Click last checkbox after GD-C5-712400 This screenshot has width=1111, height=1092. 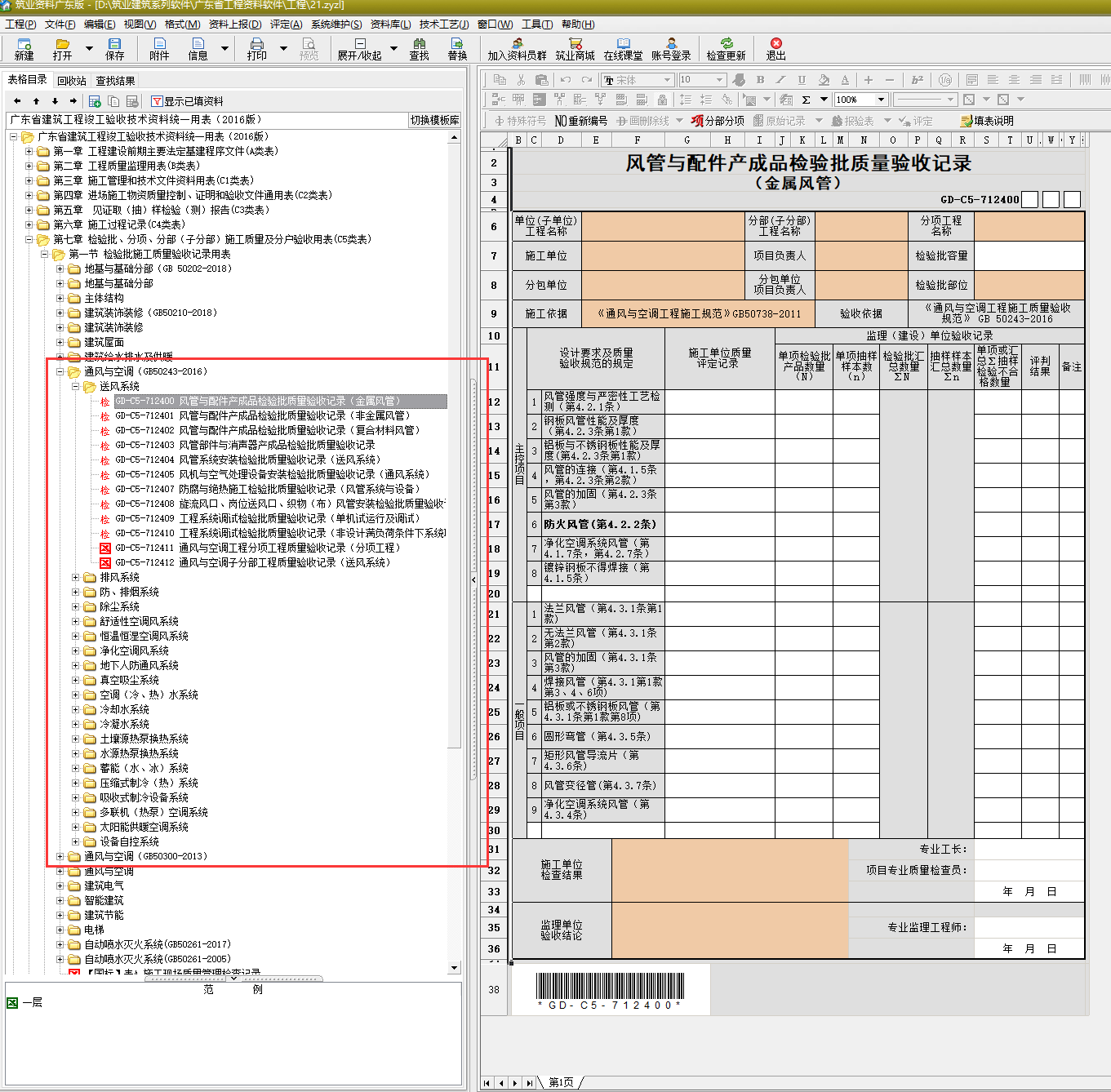tap(1072, 199)
